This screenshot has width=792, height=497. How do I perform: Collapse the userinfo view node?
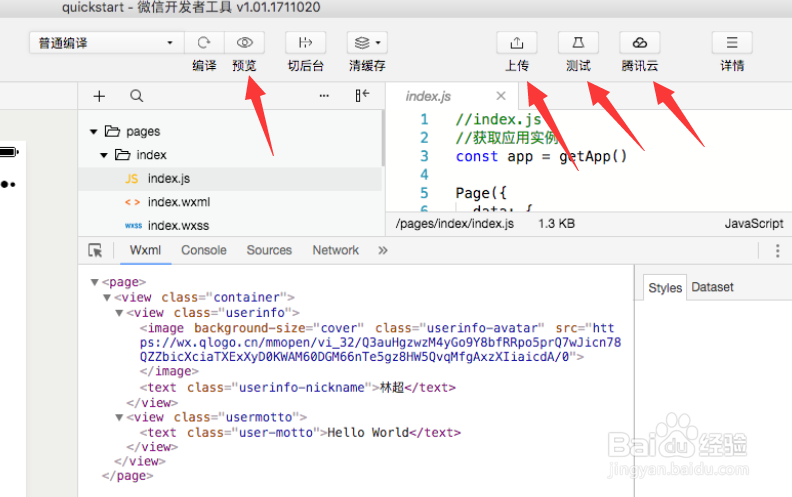click(119, 313)
